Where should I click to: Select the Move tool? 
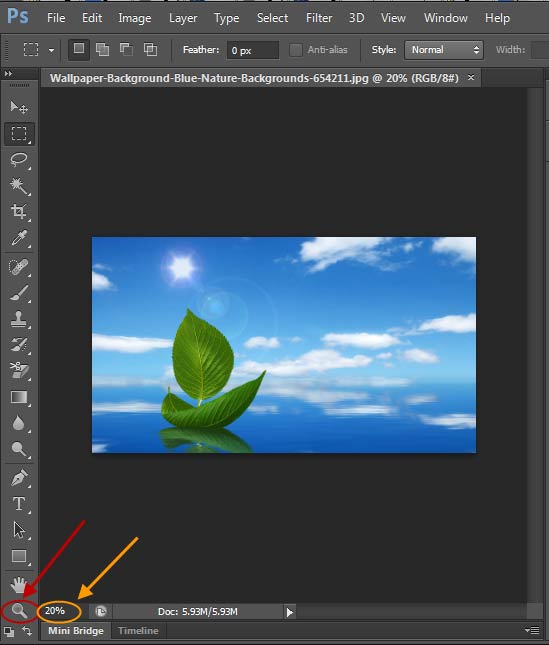(x=19, y=107)
